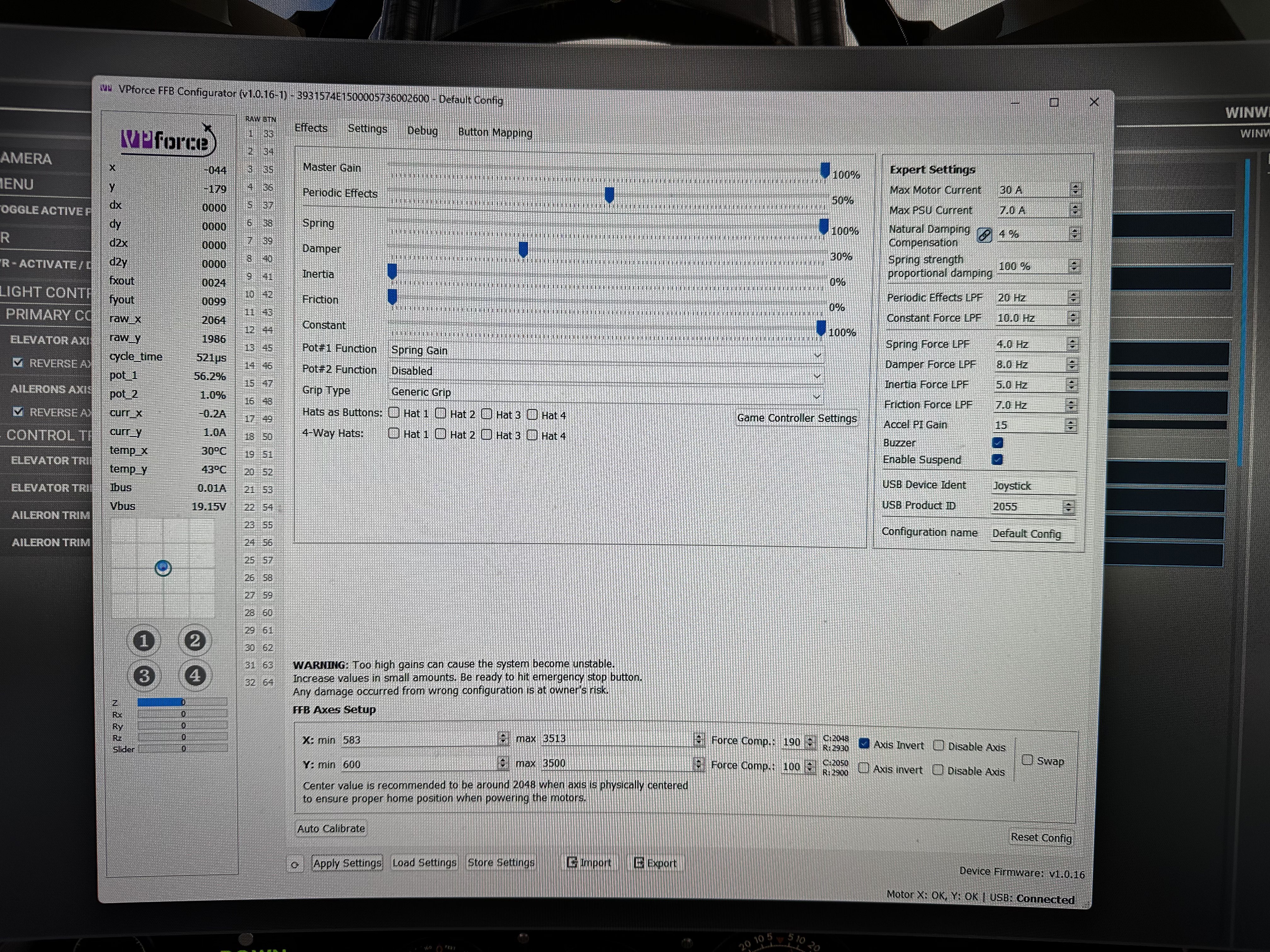1270x952 pixels.
Task: Click the Auto Calibrate button
Action: coord(331,828)
